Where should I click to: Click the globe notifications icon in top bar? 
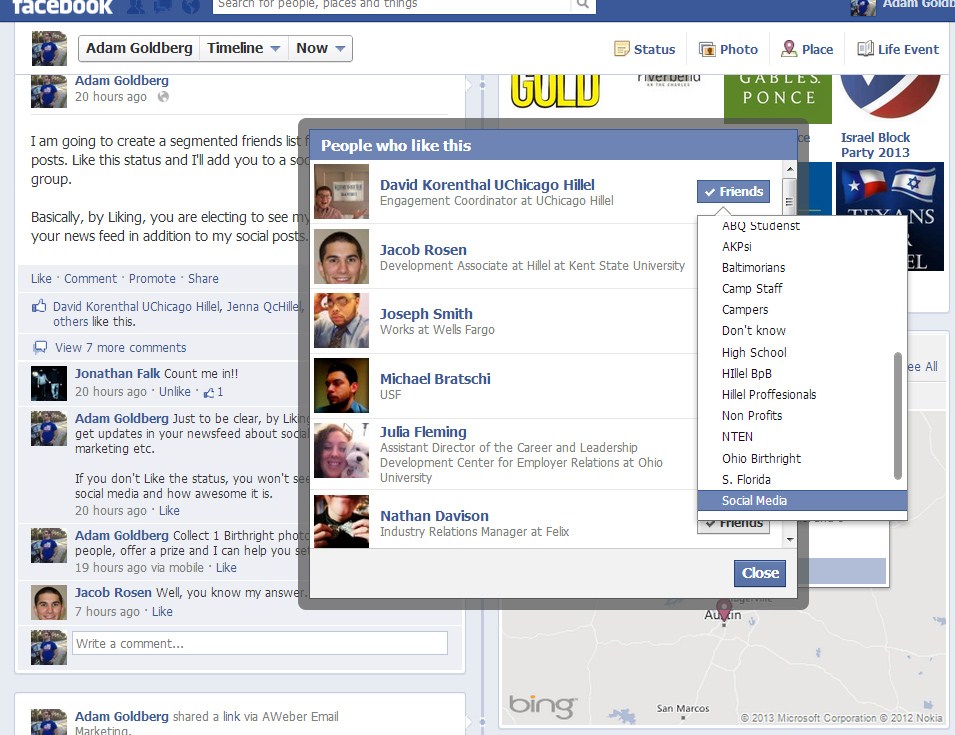point(191,5)
